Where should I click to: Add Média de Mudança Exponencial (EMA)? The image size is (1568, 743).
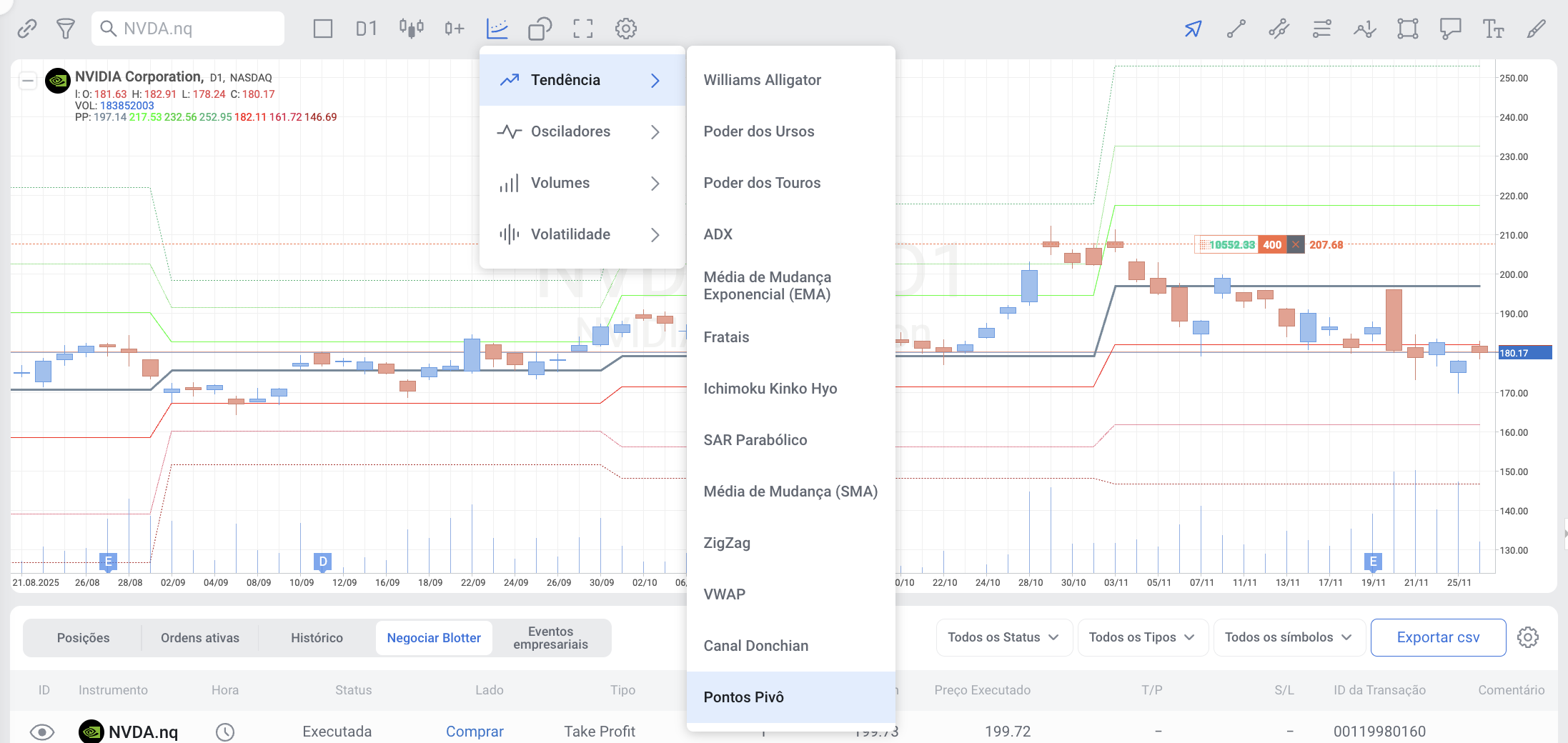(x=791, y=286)
